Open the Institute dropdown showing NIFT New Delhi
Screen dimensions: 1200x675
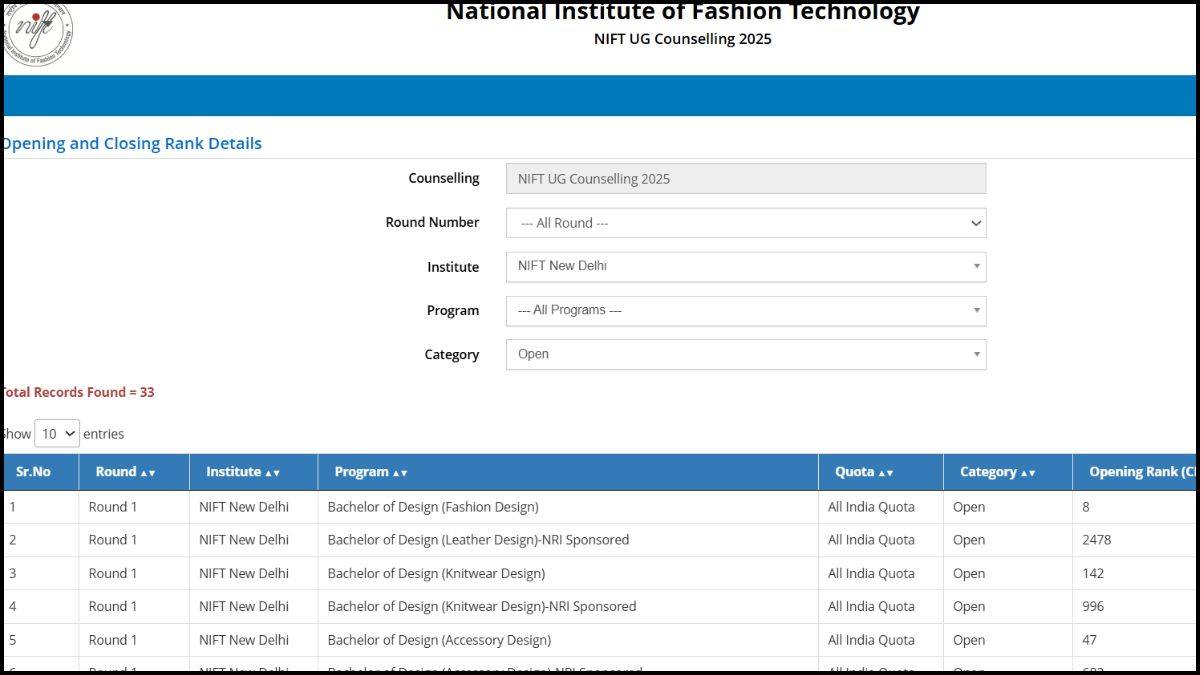(745, 267)
